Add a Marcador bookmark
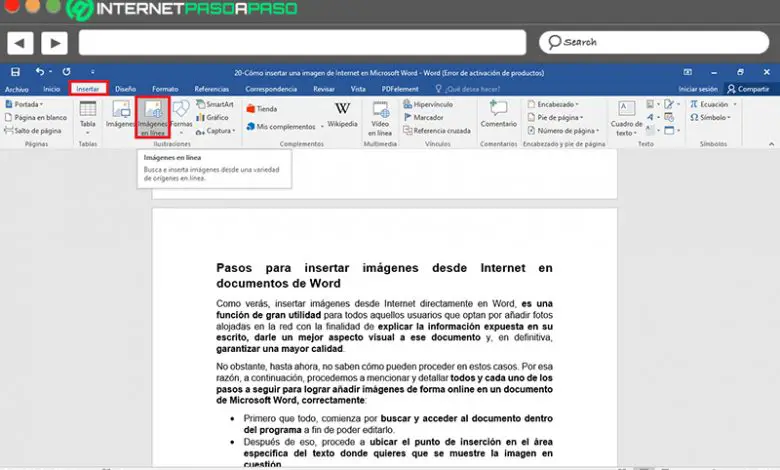This screenshot has height=470, width=780. 423,117
